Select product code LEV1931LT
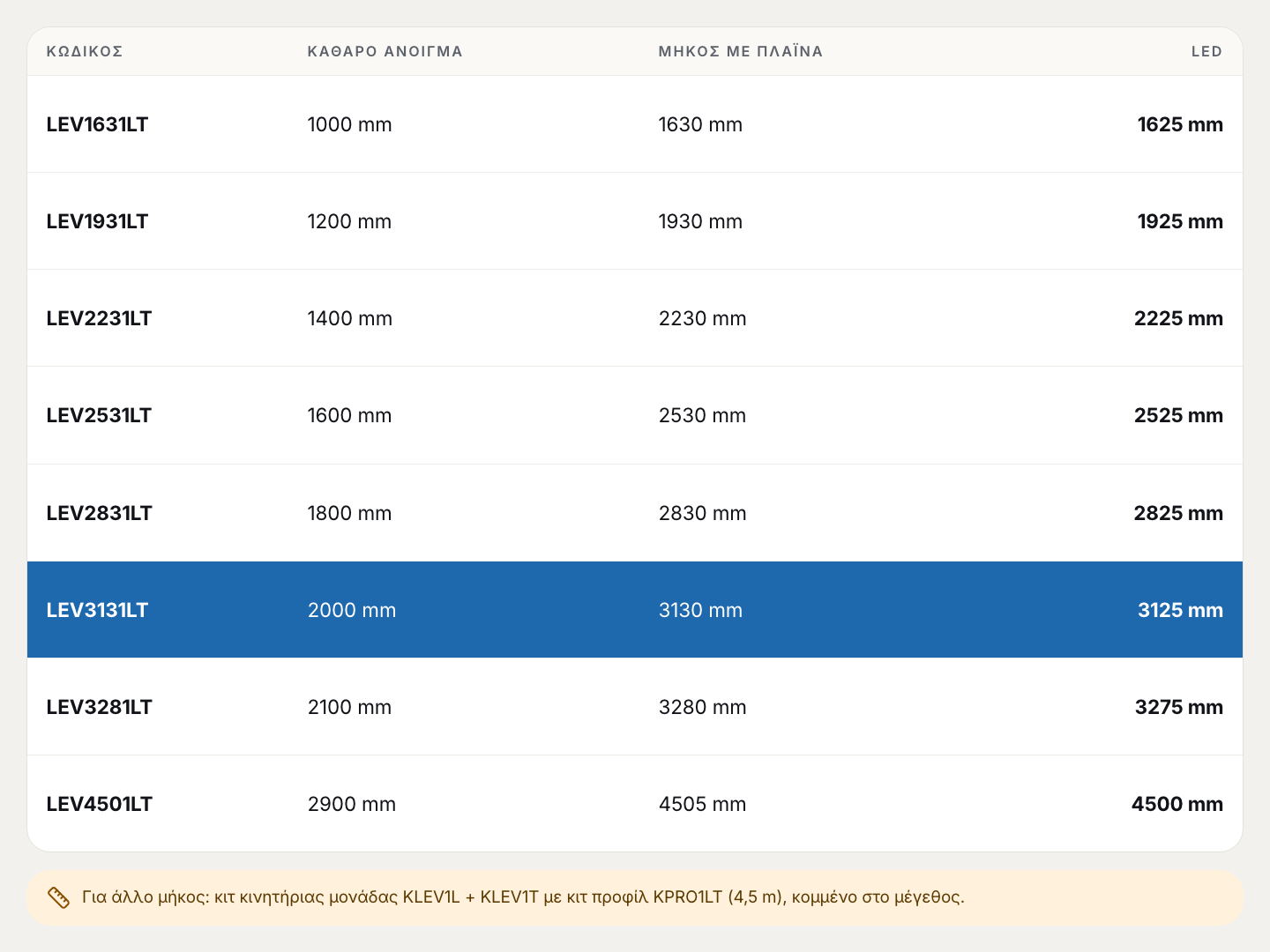Screen dimensions: 1270x952 pyautogui.click(x=97, y=221)
